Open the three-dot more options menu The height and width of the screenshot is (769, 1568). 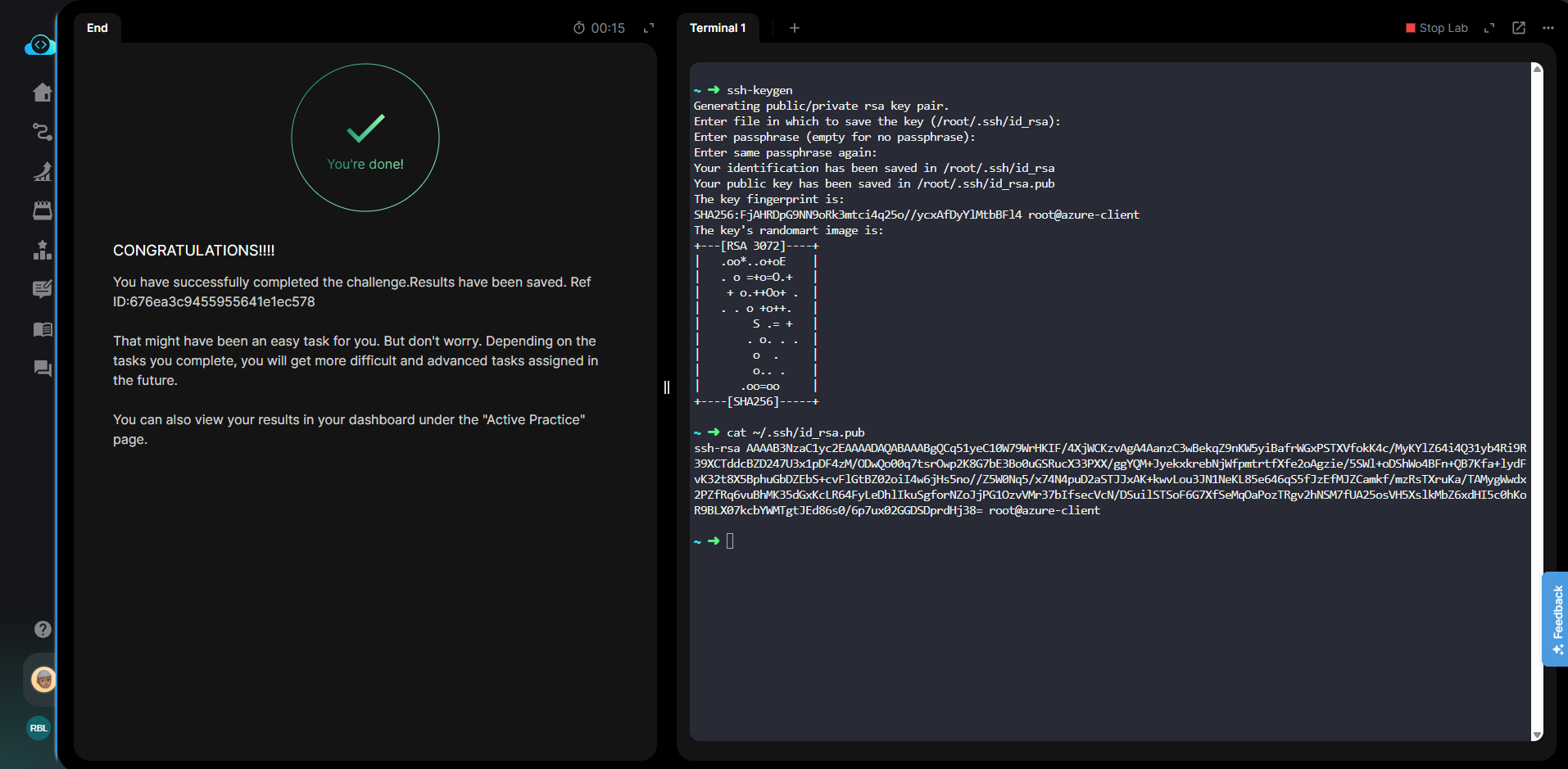click(x=1548, y=28)
